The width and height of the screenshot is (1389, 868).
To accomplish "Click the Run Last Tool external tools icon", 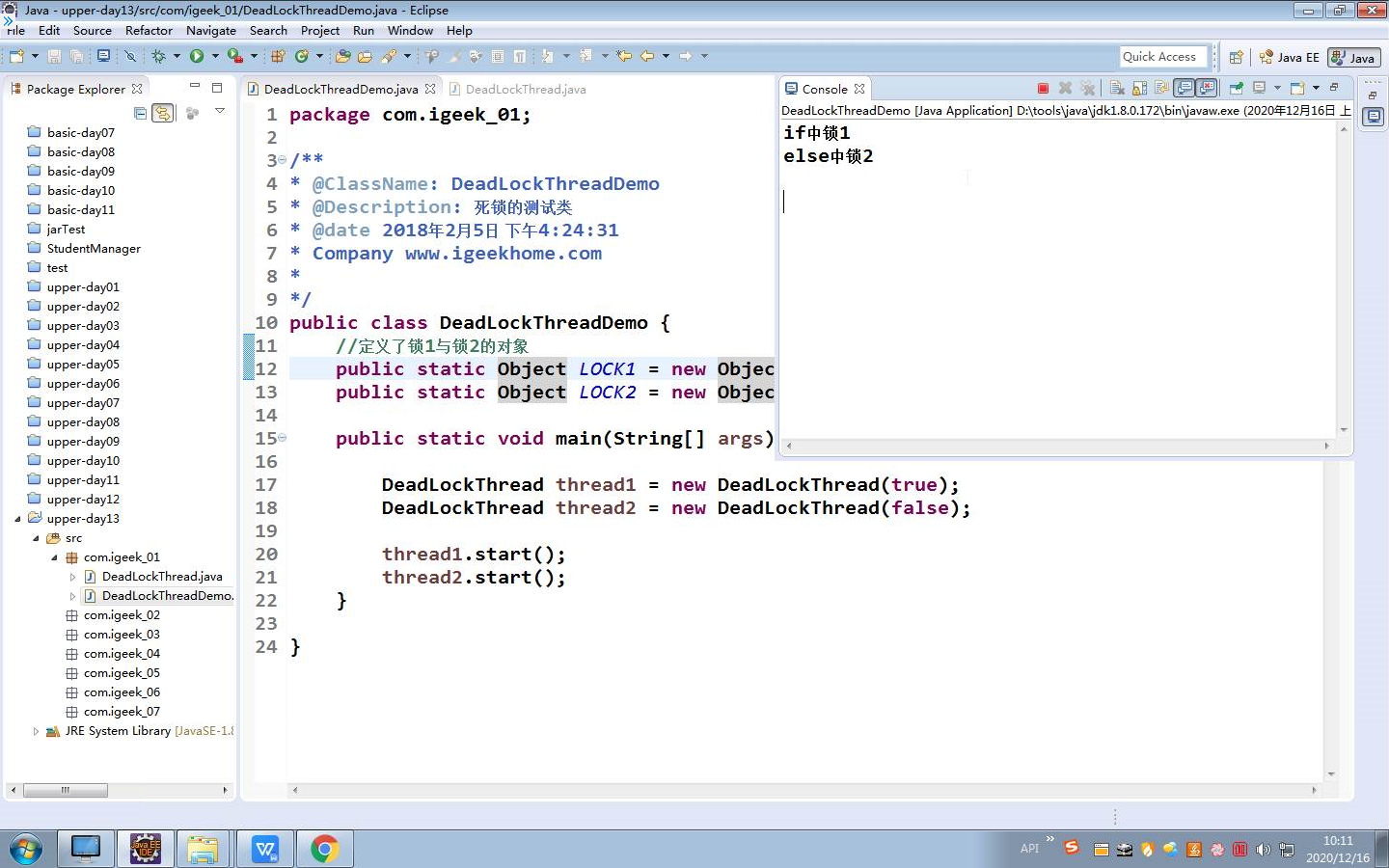I will tap(234, 56).
